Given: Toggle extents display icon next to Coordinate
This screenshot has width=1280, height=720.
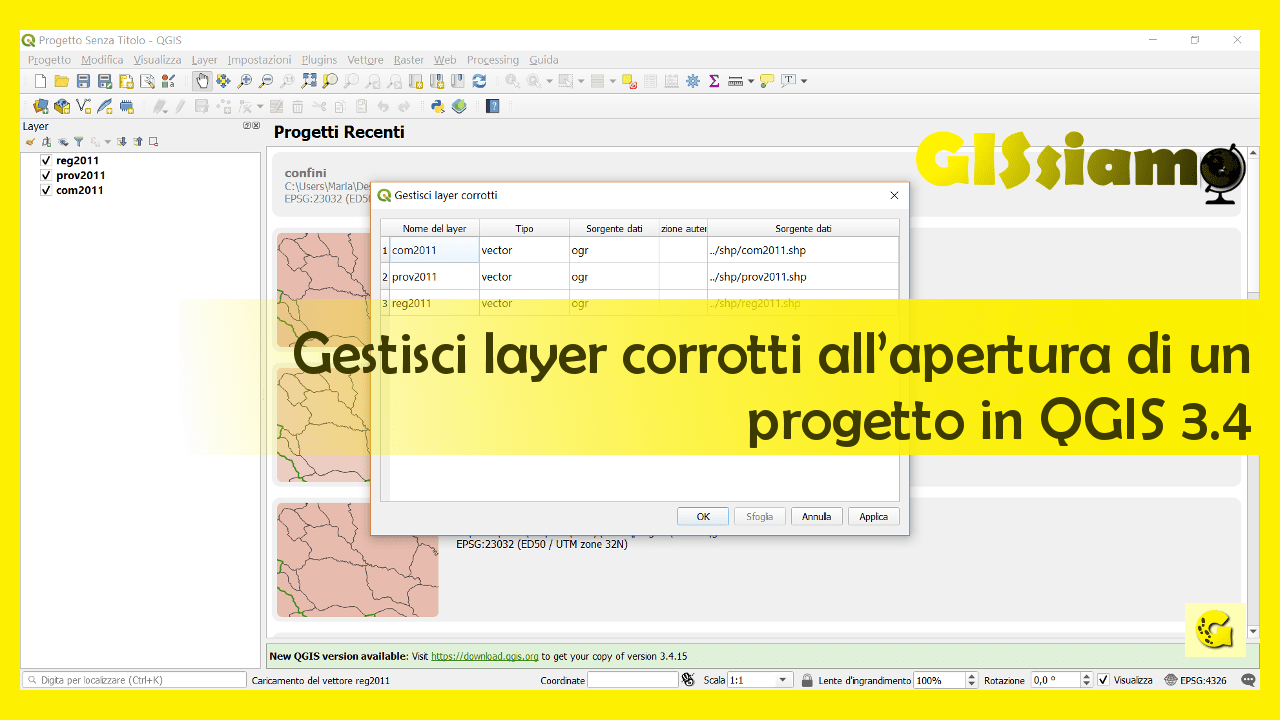Looking at the screenshot, I should tap(688, 680).
